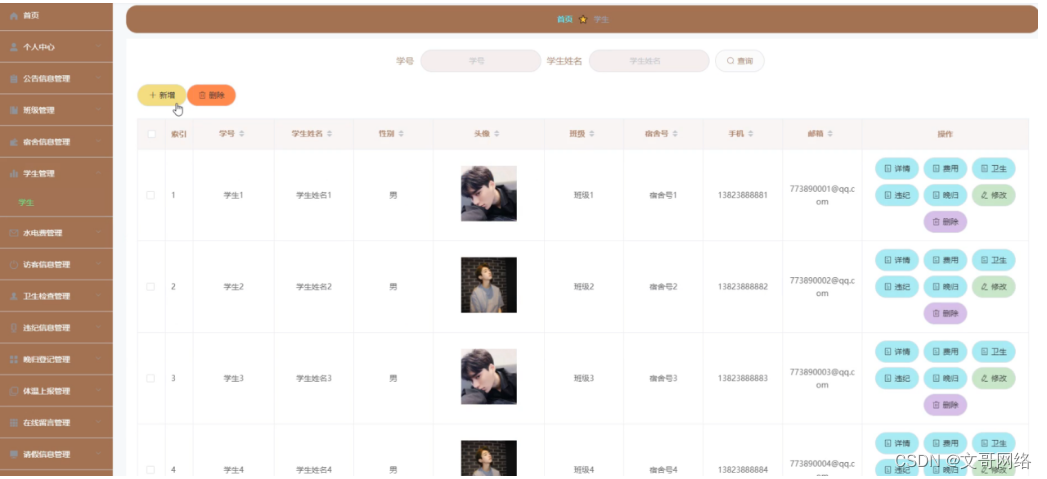The width and height of the screenshot is (1047, 479).
Task: Sort by 学生姓名 using its header arrows
Action: pyautogui.click(x=330, y=134)
